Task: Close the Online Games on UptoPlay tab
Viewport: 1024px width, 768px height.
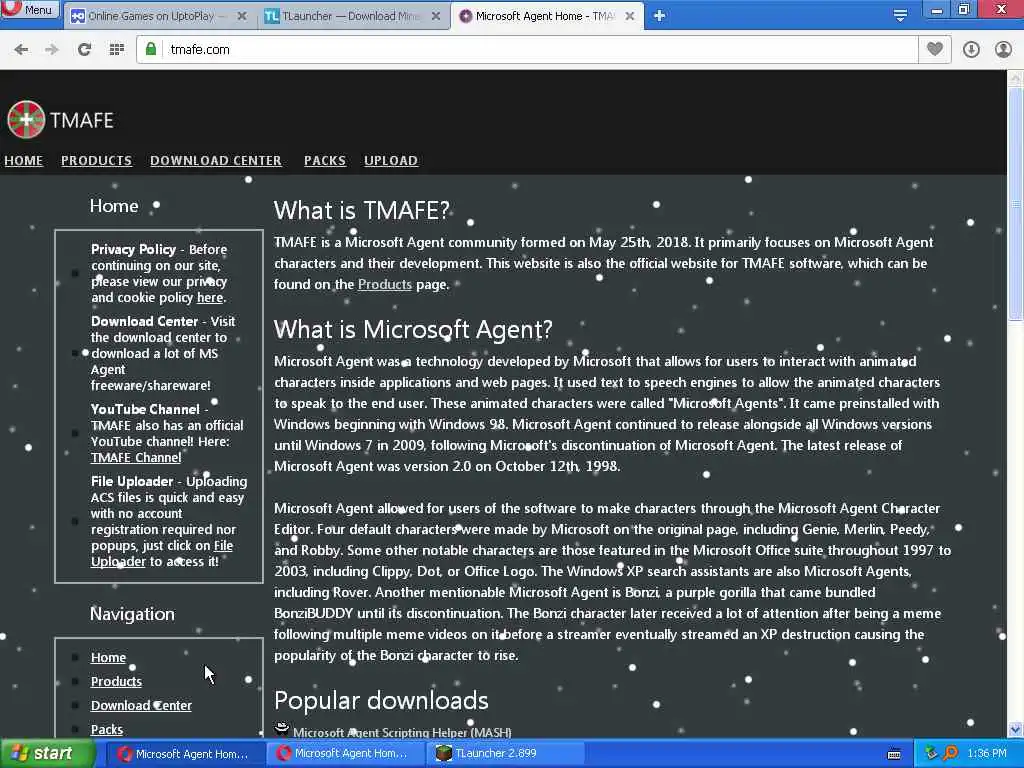Action: tap(242, 16)
